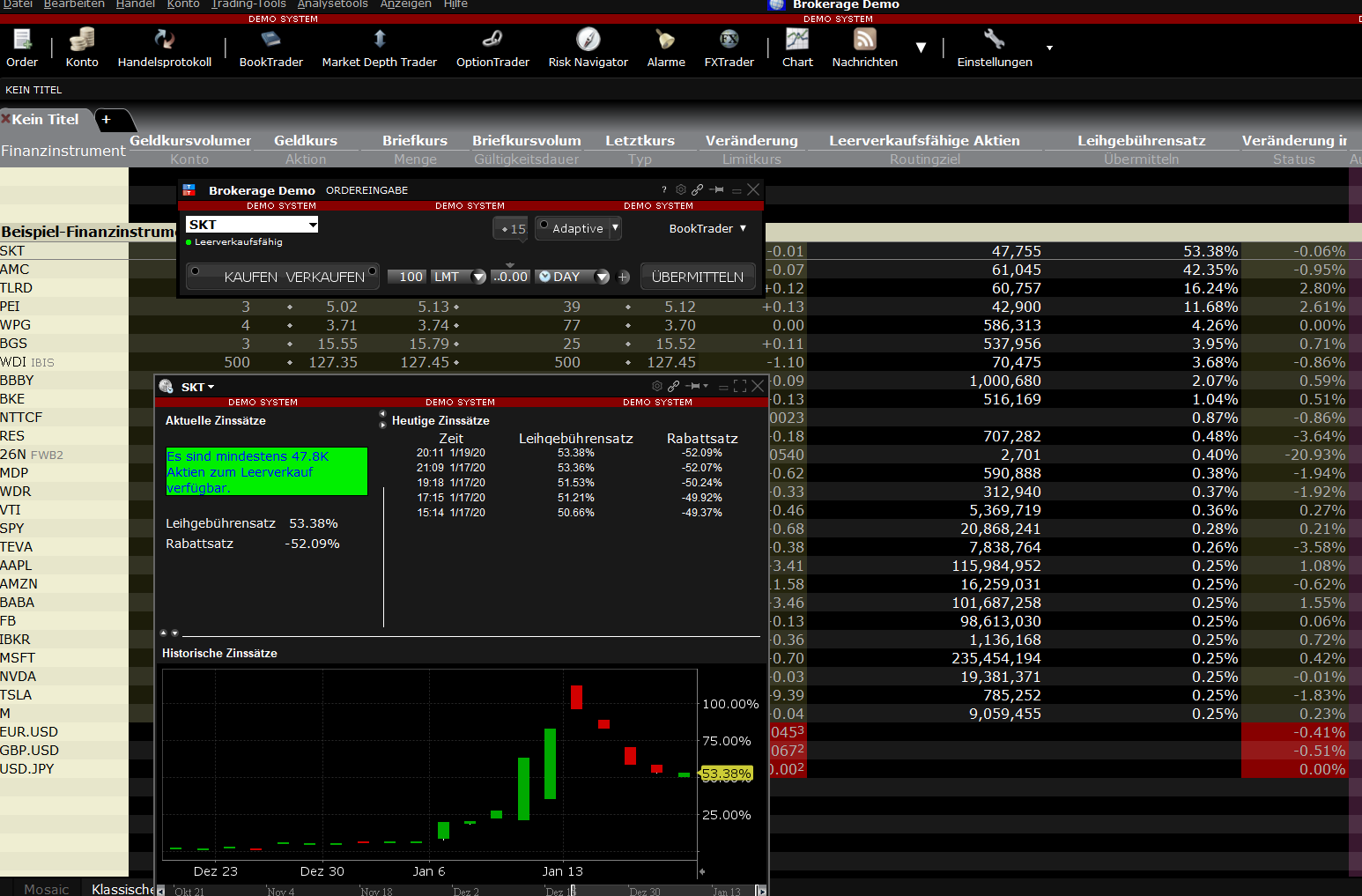Switch to the Mosaic tab

46,889
